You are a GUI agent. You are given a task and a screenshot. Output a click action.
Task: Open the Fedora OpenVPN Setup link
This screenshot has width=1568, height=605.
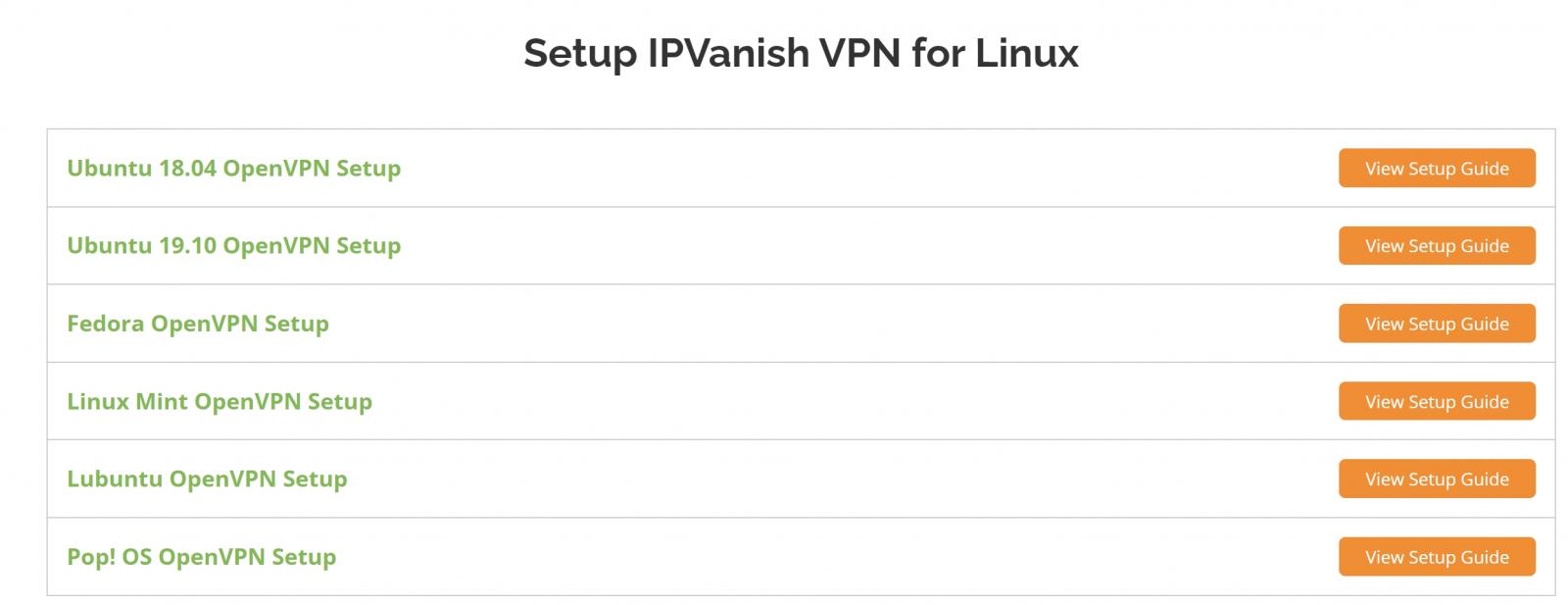(x=198, y=324)
